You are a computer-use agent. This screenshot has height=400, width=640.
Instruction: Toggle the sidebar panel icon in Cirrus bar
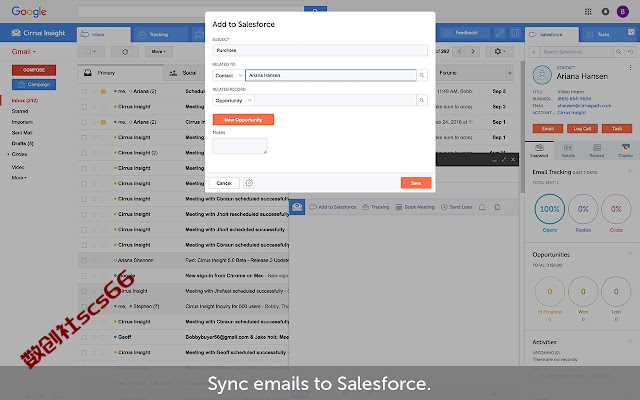515,33
